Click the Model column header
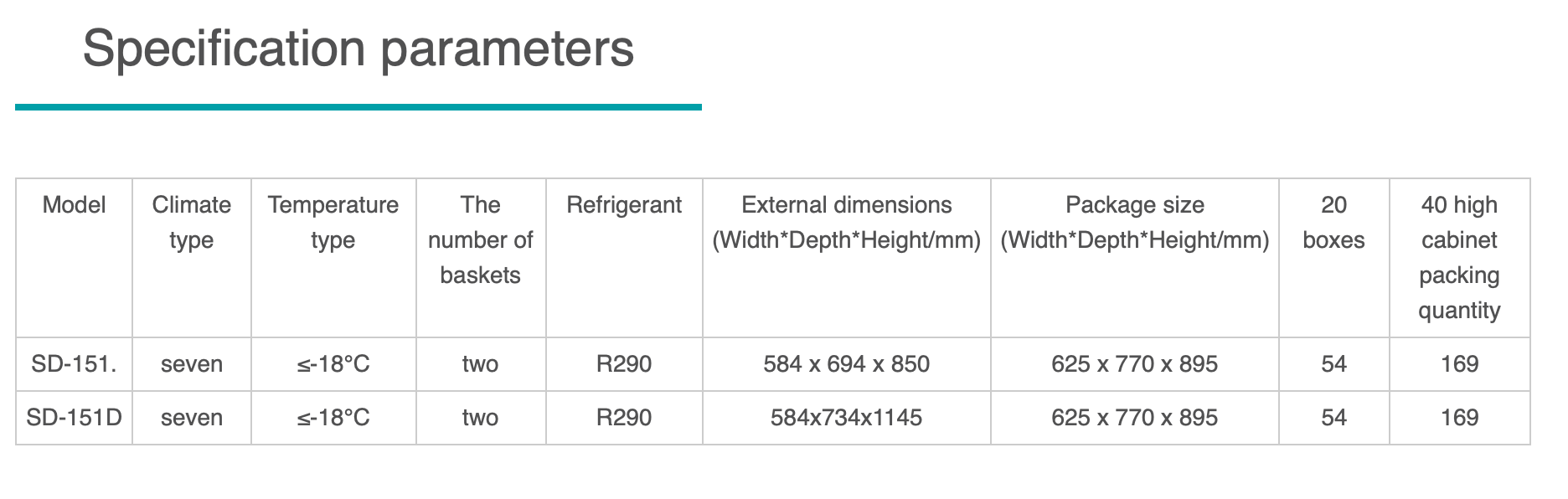This screenshot has height=499, width=1568. tap(74, 205)
